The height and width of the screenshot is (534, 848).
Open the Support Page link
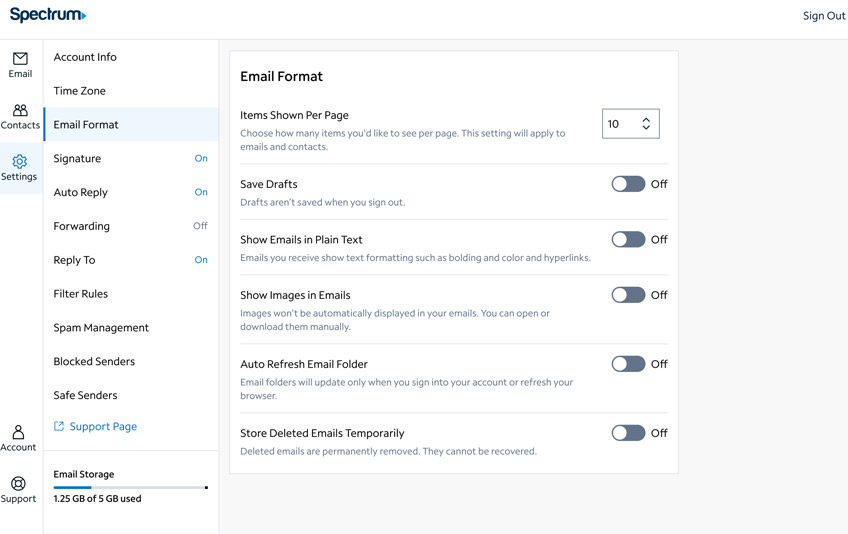(x=103, y=427)
